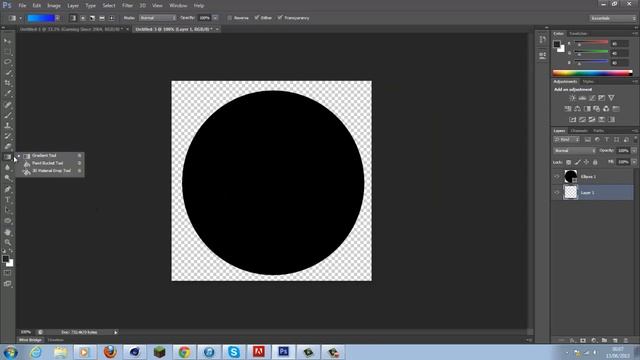Hide Layer 1 visibility eye
Screen dimensions: 640x360
(x=556, y=192)
